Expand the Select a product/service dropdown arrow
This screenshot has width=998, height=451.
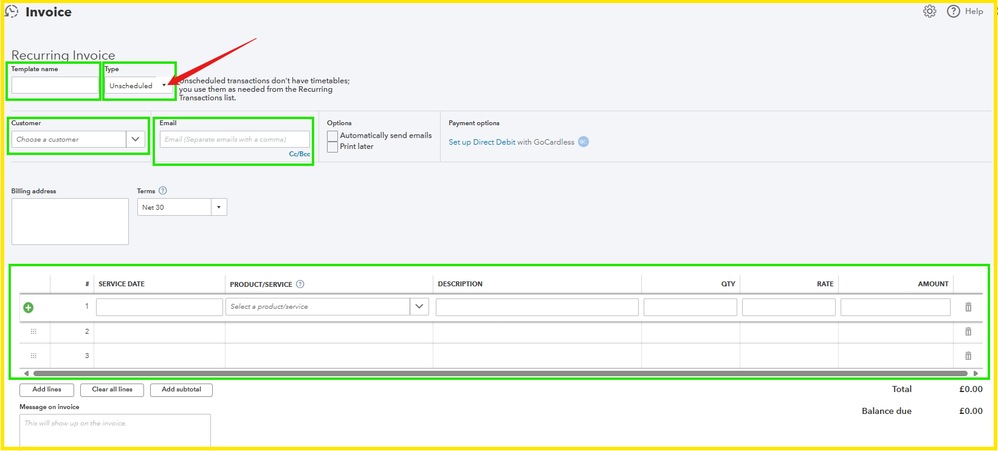coord(419,307)
